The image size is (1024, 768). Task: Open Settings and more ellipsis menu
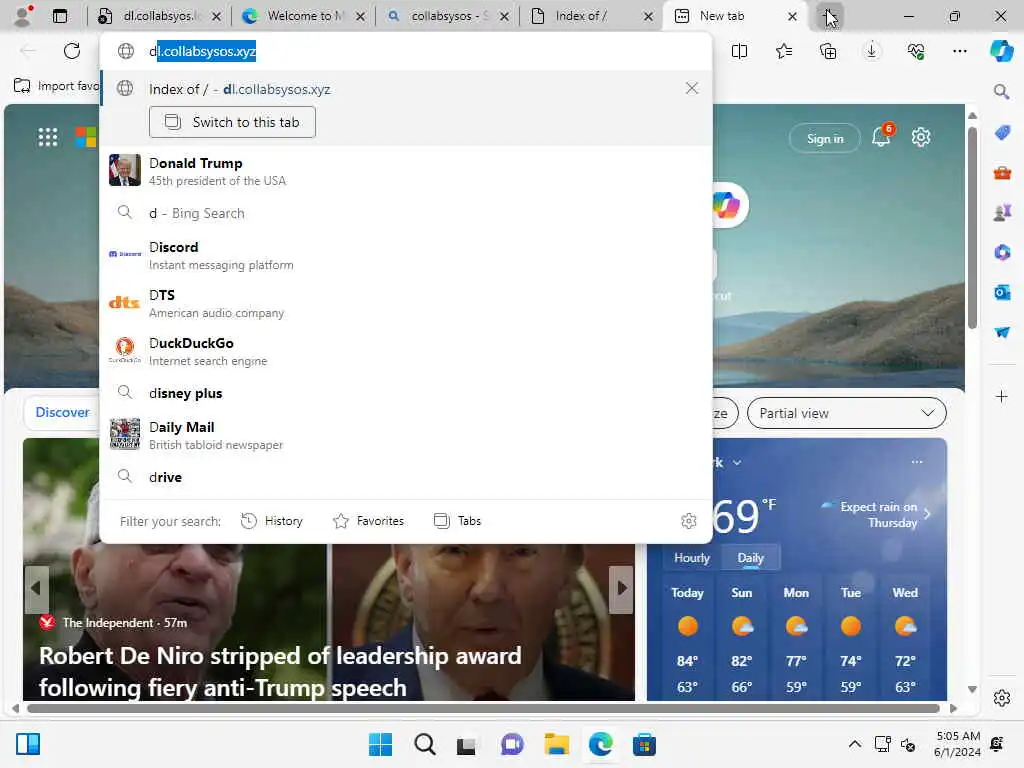(959, 51)
